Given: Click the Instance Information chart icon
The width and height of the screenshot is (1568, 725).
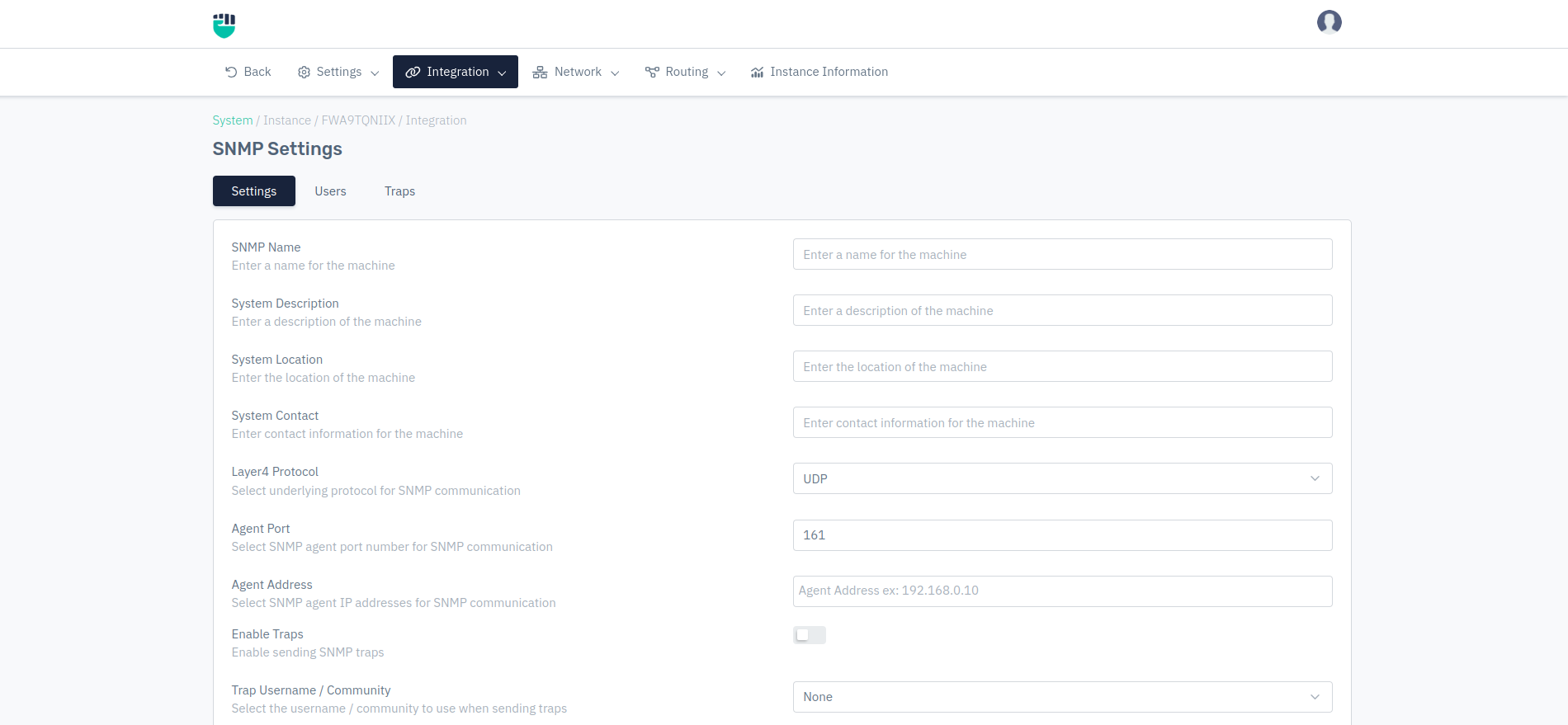Looking at the screenshot, I should click(757, 73).
